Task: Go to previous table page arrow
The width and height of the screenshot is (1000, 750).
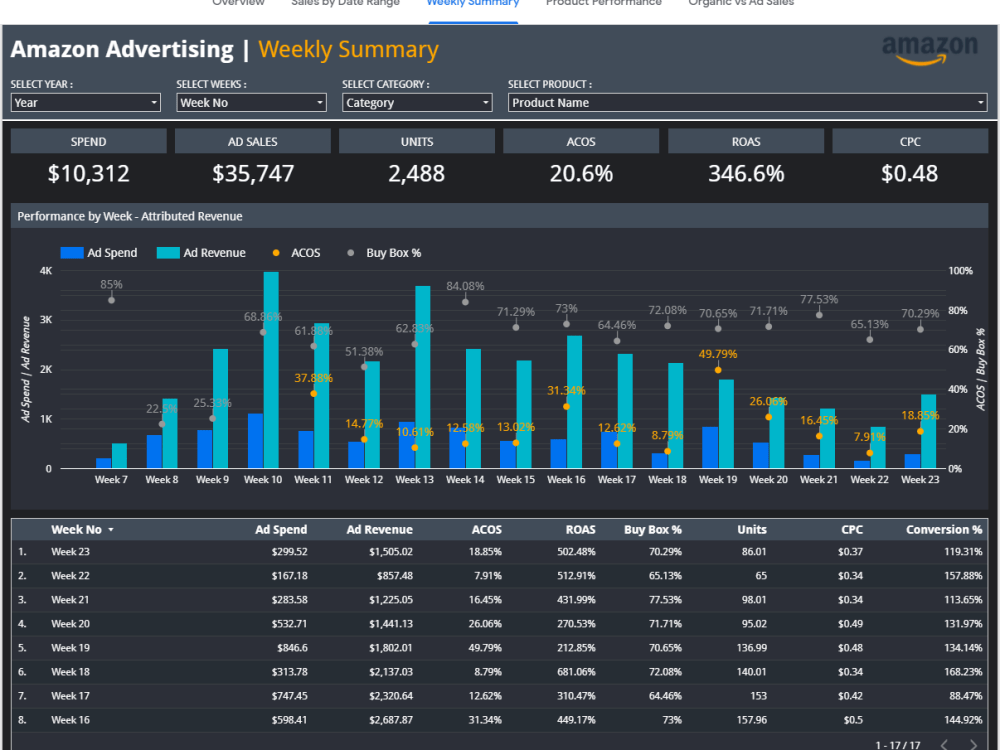Action: tap(945, 744)
